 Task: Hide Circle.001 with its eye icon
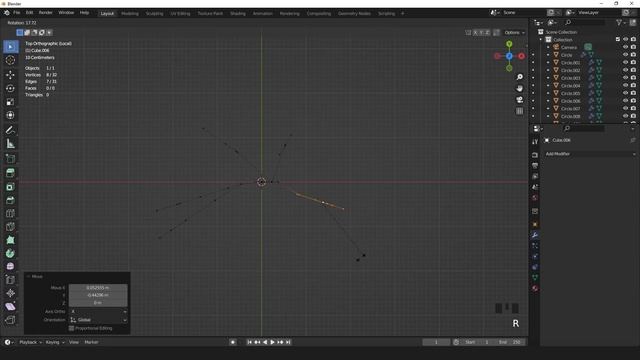point(625,62)
